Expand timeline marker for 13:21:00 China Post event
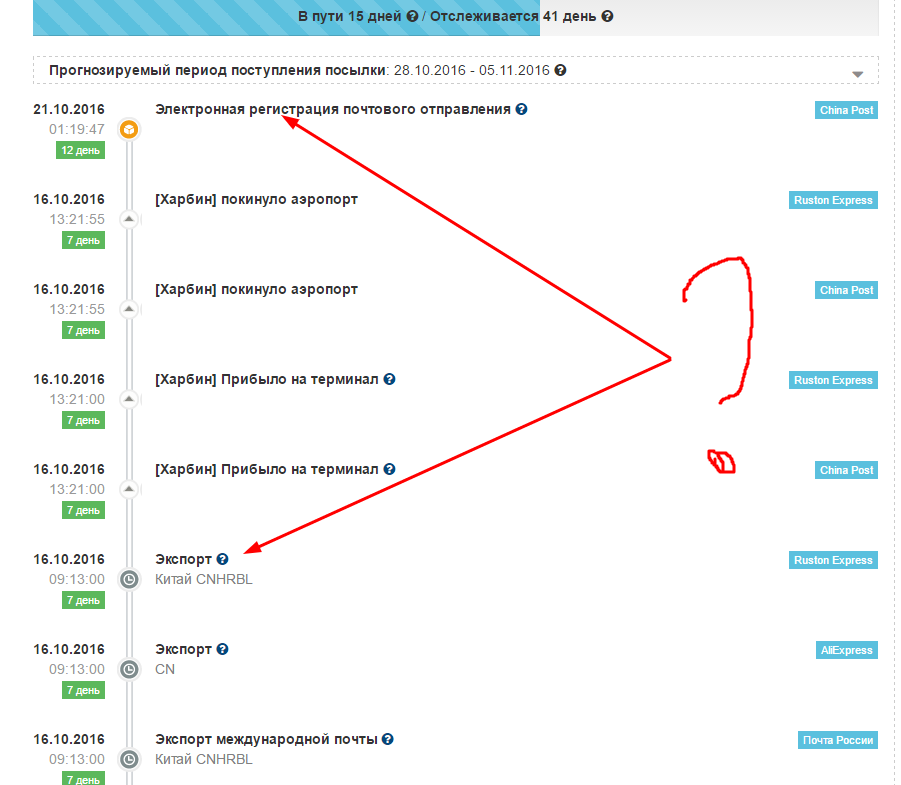Image resolution: width=901 pixels, height=785 pixels. [128, 489]
